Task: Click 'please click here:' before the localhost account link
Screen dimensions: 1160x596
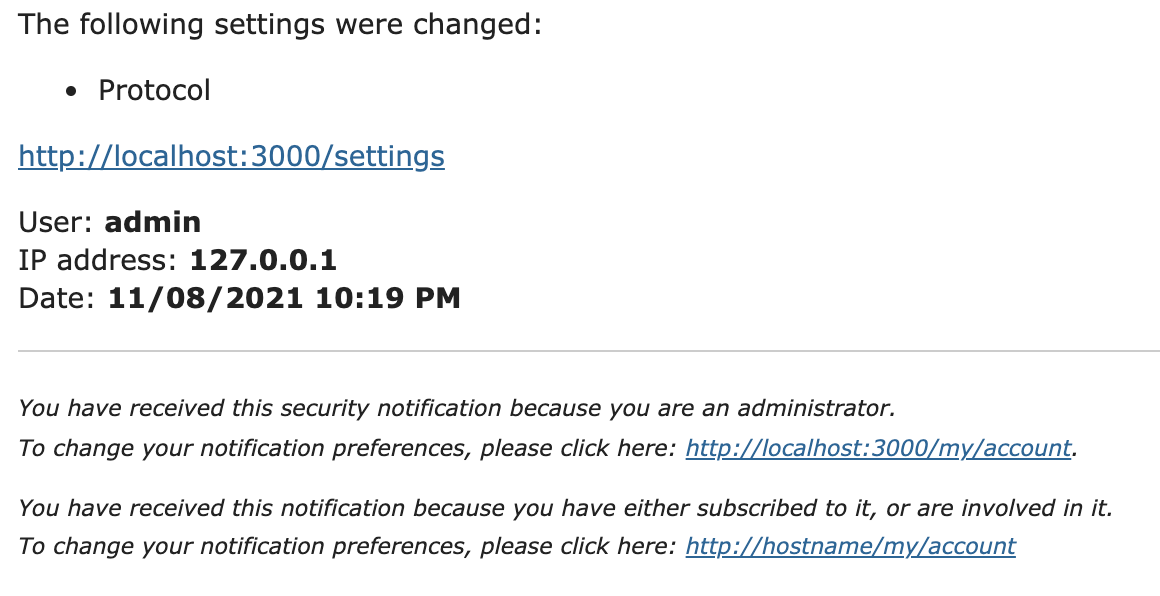Action: pyautogui.click(x=579, y=447)
